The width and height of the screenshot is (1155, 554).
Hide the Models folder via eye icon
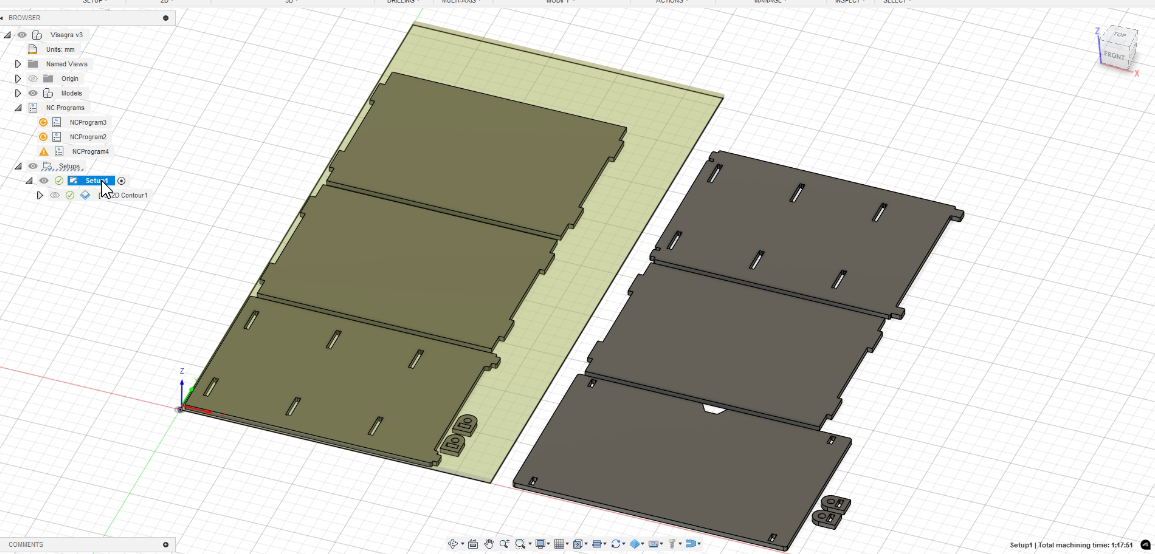click(32, 94)
